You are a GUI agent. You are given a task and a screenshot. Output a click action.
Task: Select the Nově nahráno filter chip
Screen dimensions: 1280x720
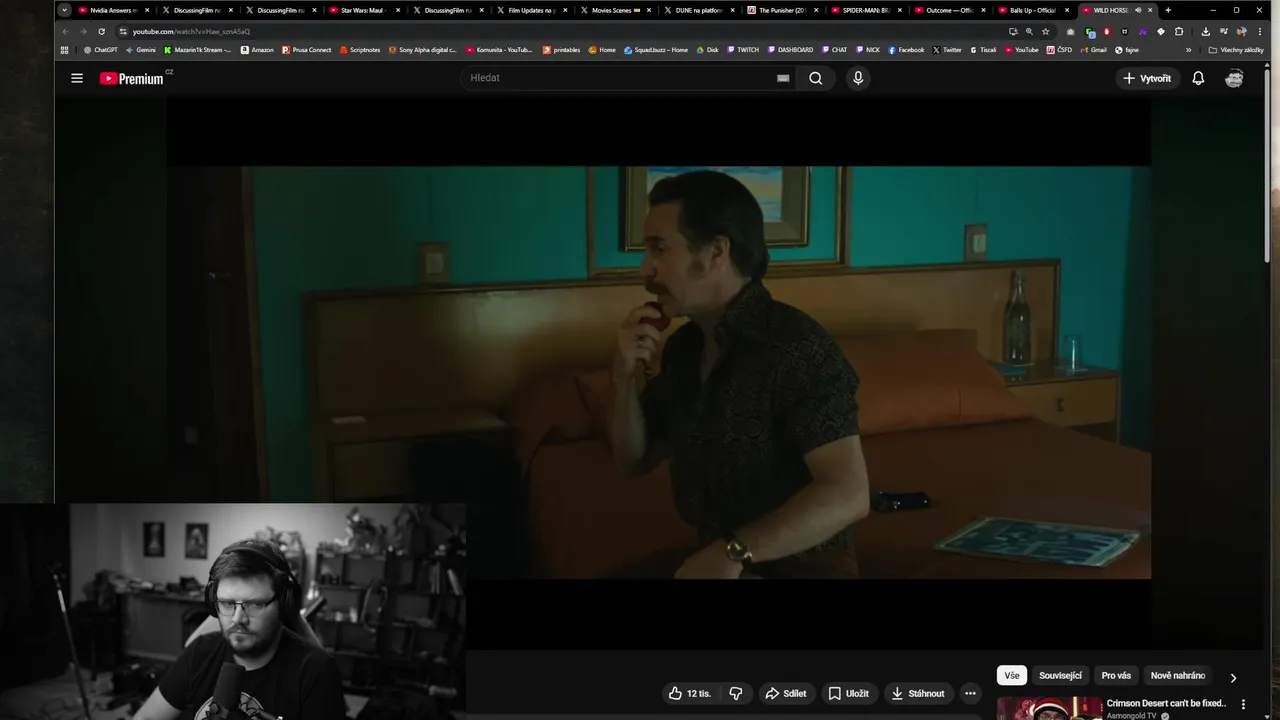pyautogui.click(x=1178, y=676)
